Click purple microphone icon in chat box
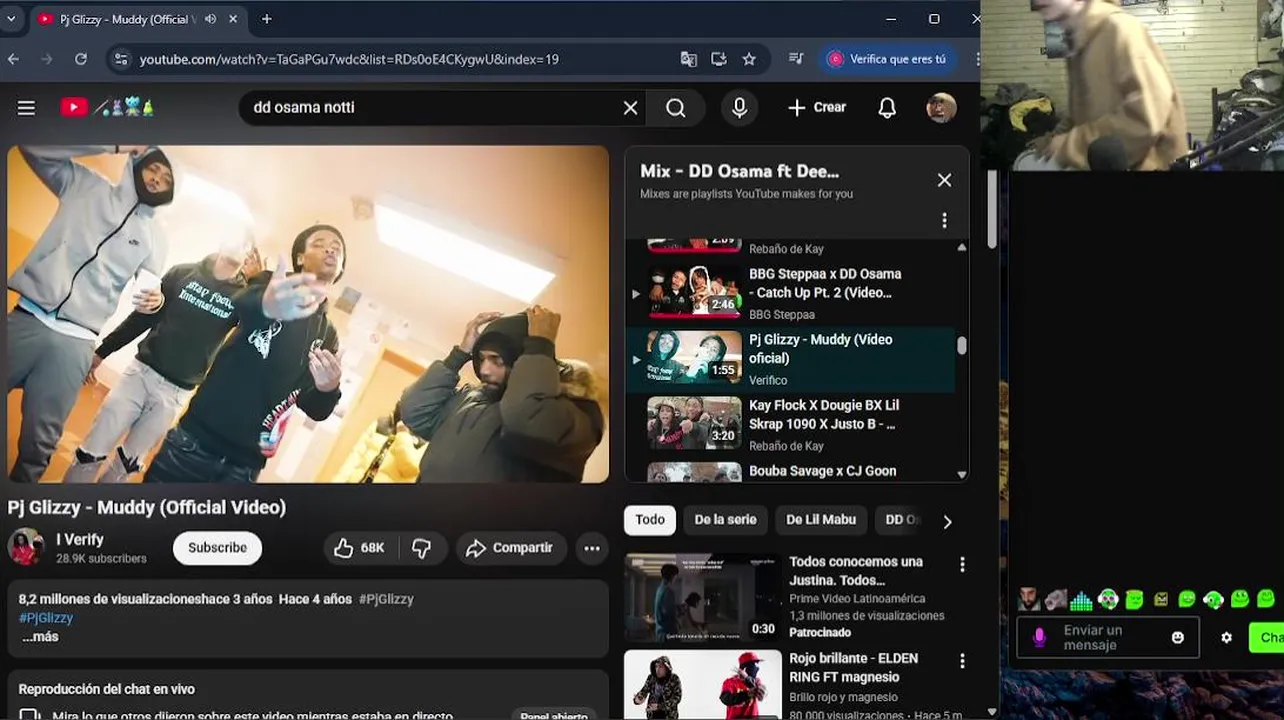 pos(1039,637)
